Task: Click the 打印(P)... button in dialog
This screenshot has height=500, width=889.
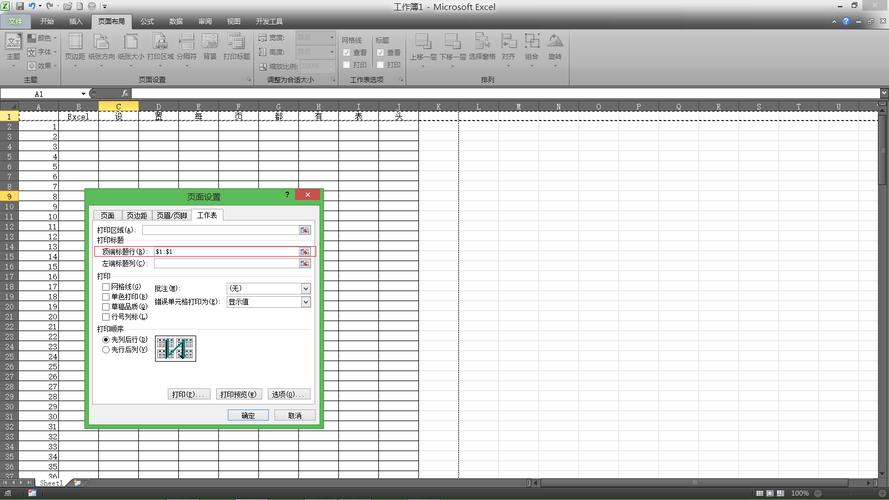Action: 189,394
